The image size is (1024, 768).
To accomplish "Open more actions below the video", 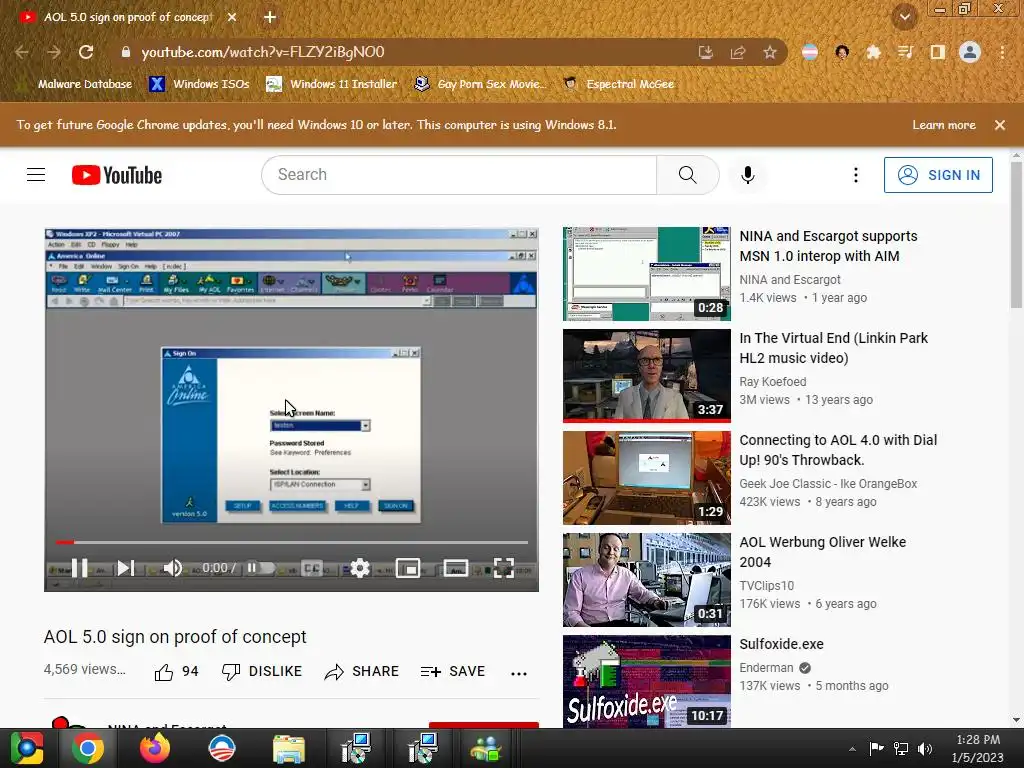I will (519, 673).
